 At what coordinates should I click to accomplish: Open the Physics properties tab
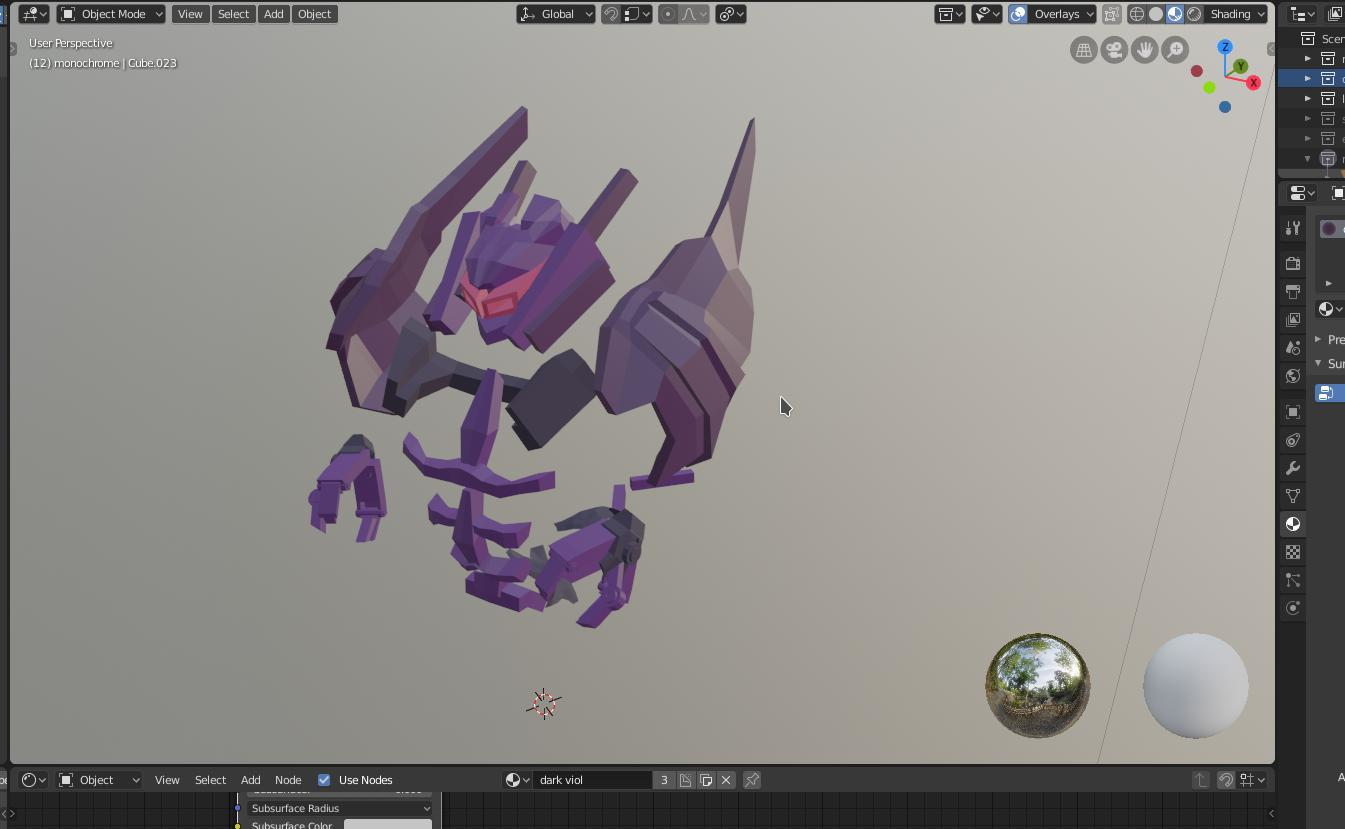point(1293,608)
